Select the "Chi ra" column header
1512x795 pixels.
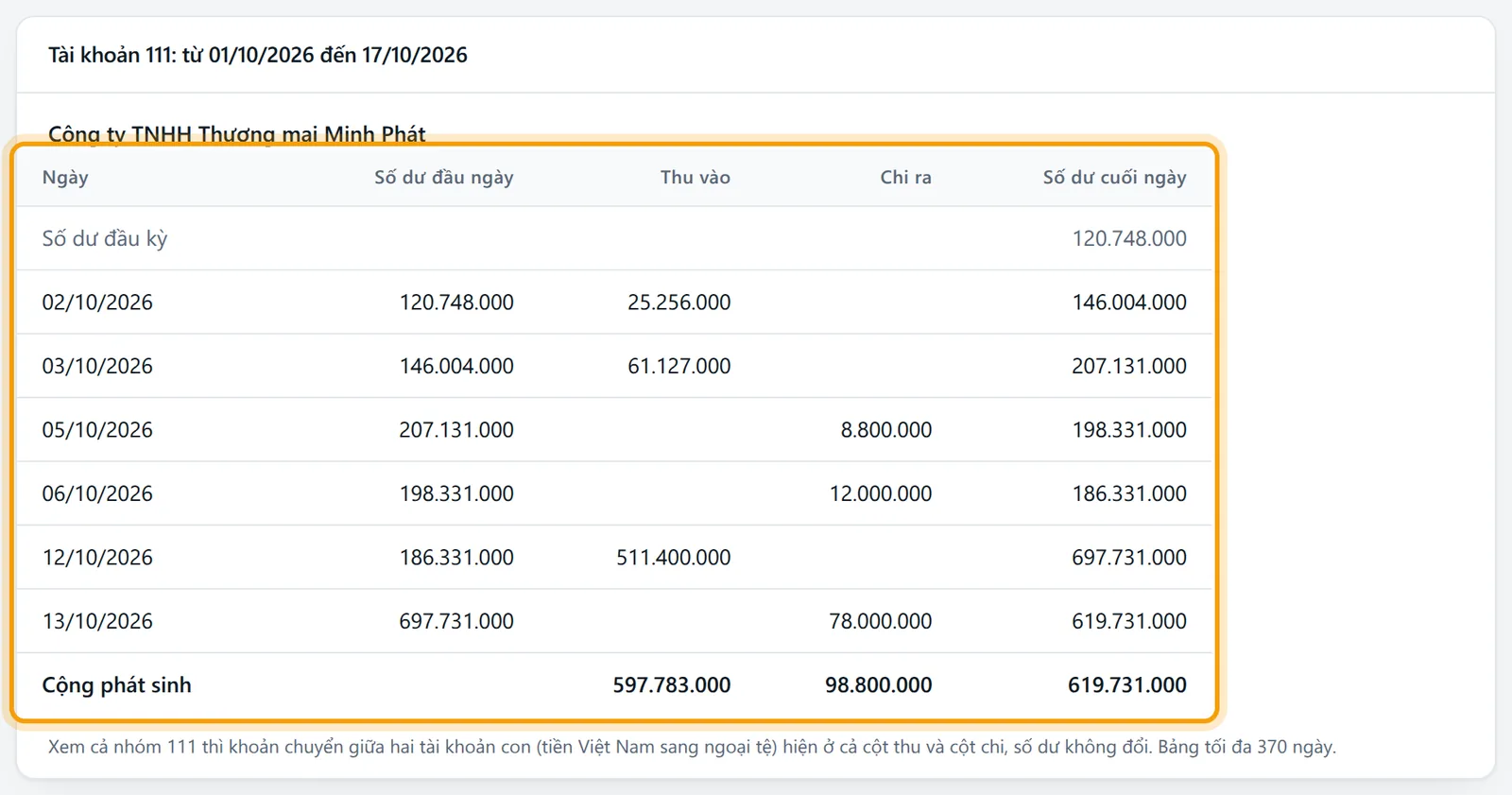[906, 177]
